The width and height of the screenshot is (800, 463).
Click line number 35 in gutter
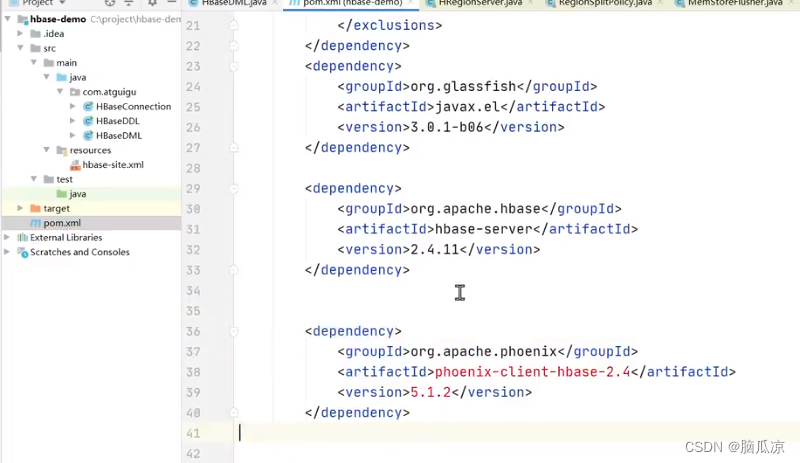[193, 311]
